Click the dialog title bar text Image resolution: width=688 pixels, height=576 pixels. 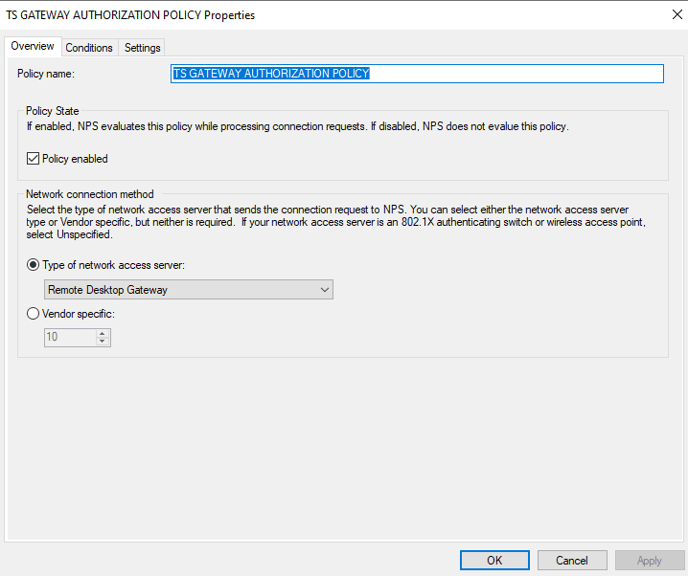pos(130,15)
